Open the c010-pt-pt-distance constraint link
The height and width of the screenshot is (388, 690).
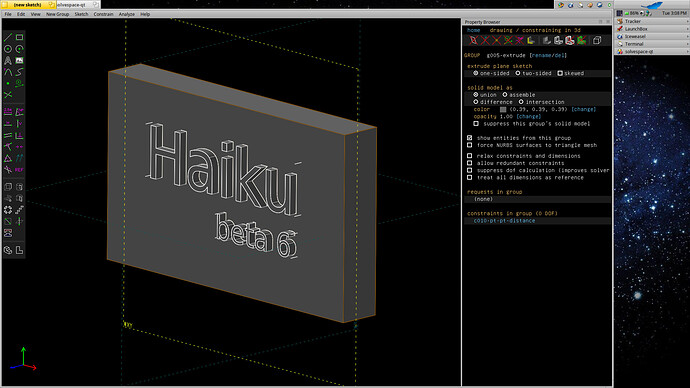pos(504,221)
